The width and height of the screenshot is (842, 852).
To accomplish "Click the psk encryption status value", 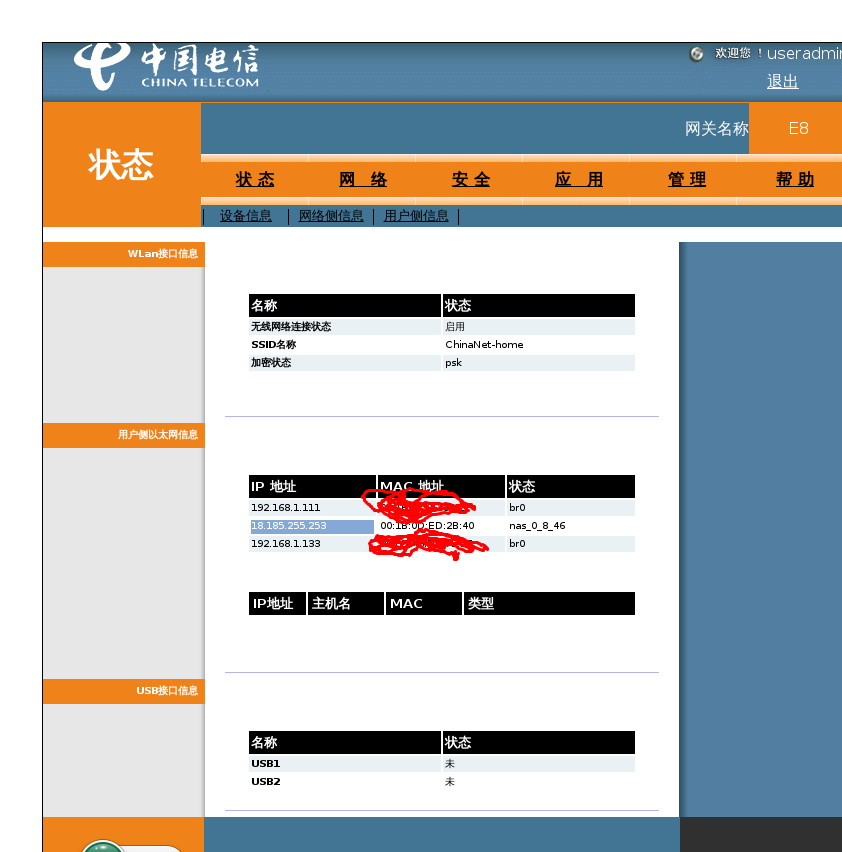I will point(453,362).
